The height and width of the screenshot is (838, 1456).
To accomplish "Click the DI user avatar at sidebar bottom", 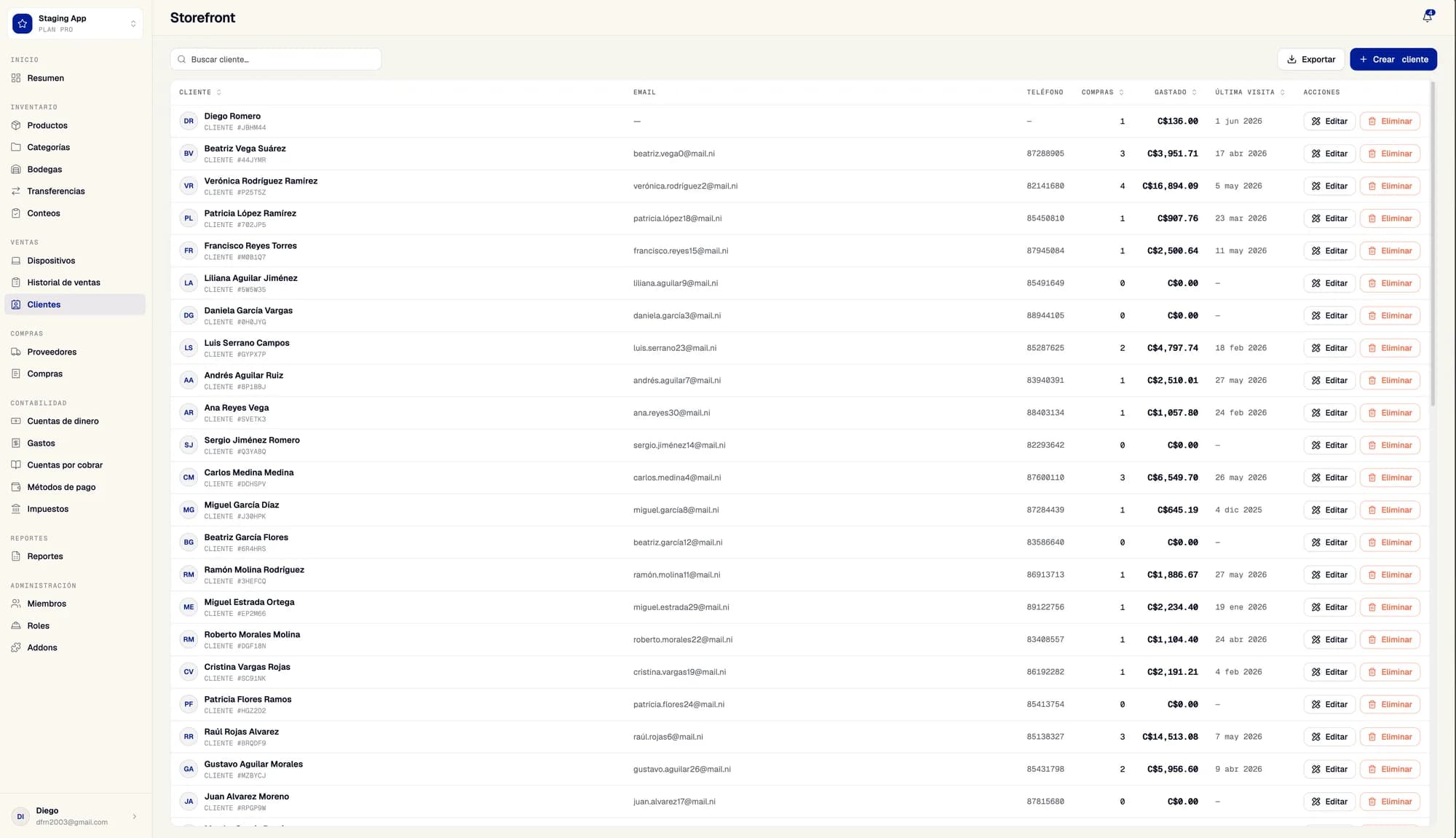I will coord(20,816).
